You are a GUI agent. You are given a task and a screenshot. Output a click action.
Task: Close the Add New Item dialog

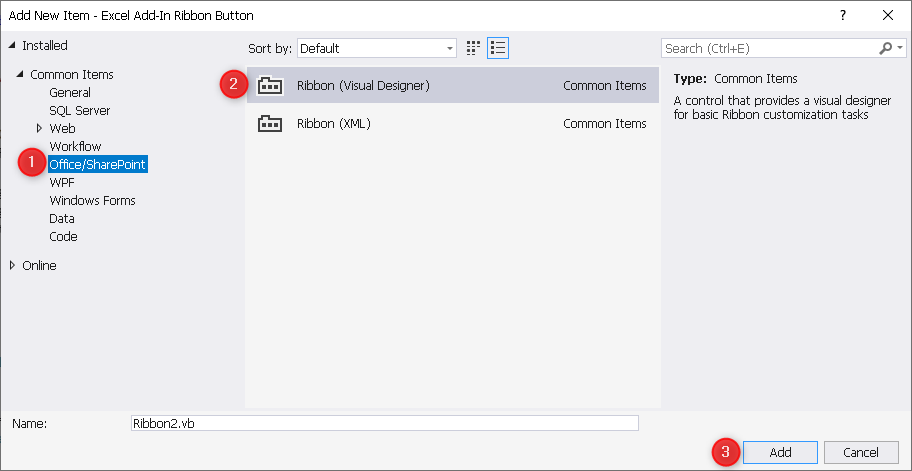click(x=888, y=16)
